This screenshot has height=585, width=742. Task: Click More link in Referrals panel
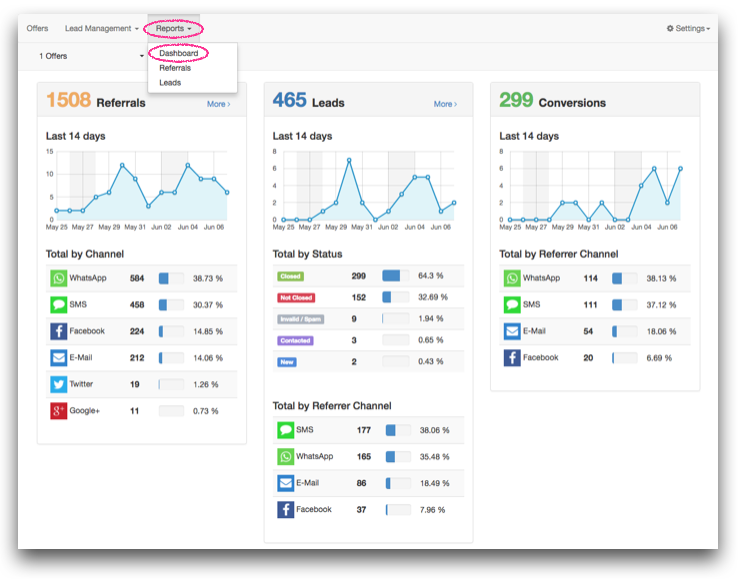click(x=218, y=104)
